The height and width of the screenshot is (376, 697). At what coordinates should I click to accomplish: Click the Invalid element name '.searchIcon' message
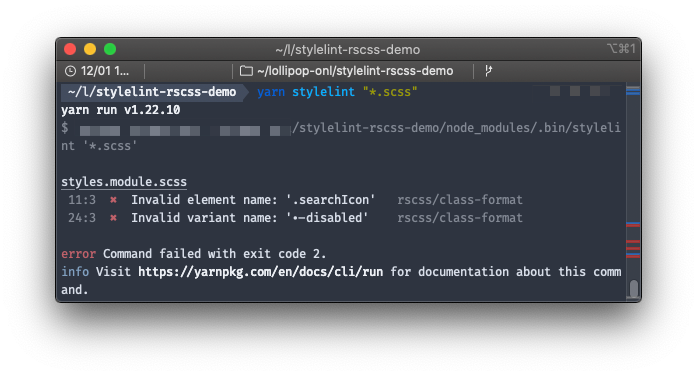[x=253, y=200]
